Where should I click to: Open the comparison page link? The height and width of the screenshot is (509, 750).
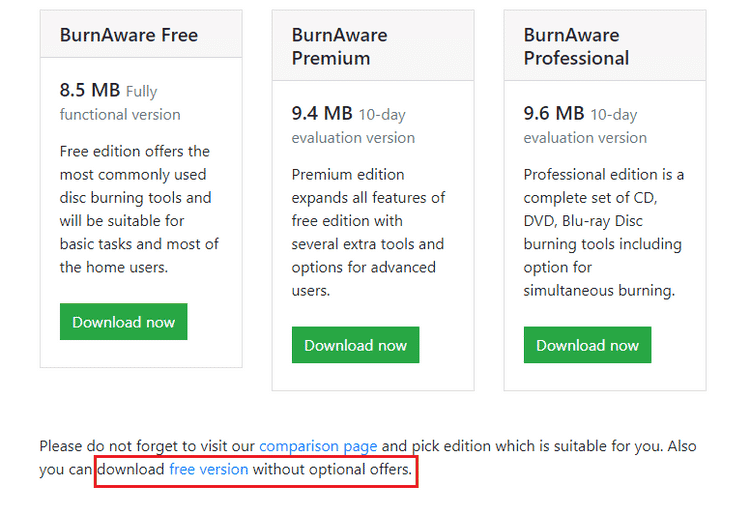point(318,446)
